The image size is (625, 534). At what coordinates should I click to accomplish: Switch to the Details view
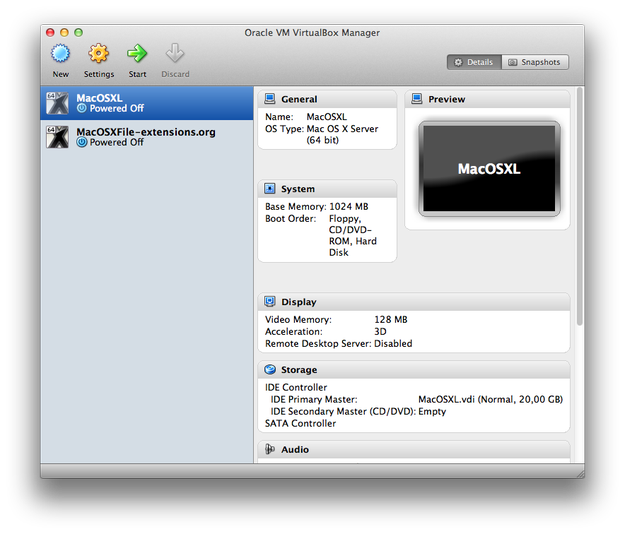474,62
